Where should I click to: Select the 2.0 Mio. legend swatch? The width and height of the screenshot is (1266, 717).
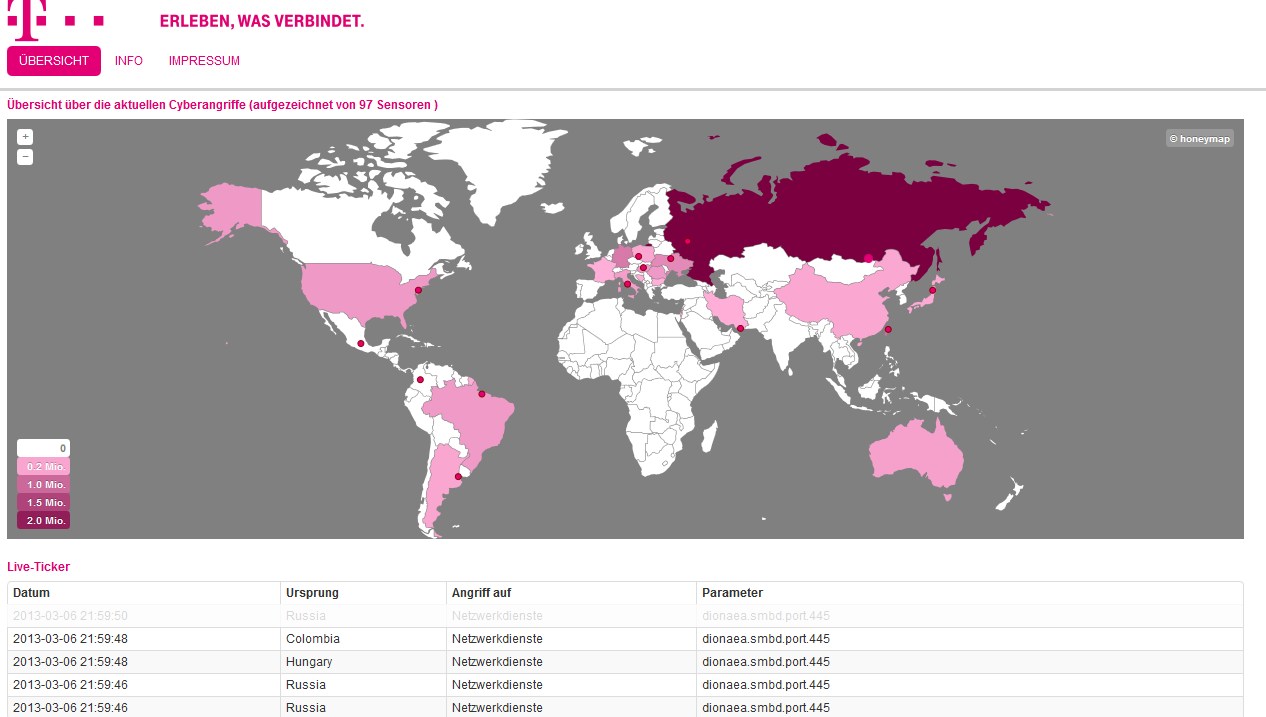coord(44,521)
